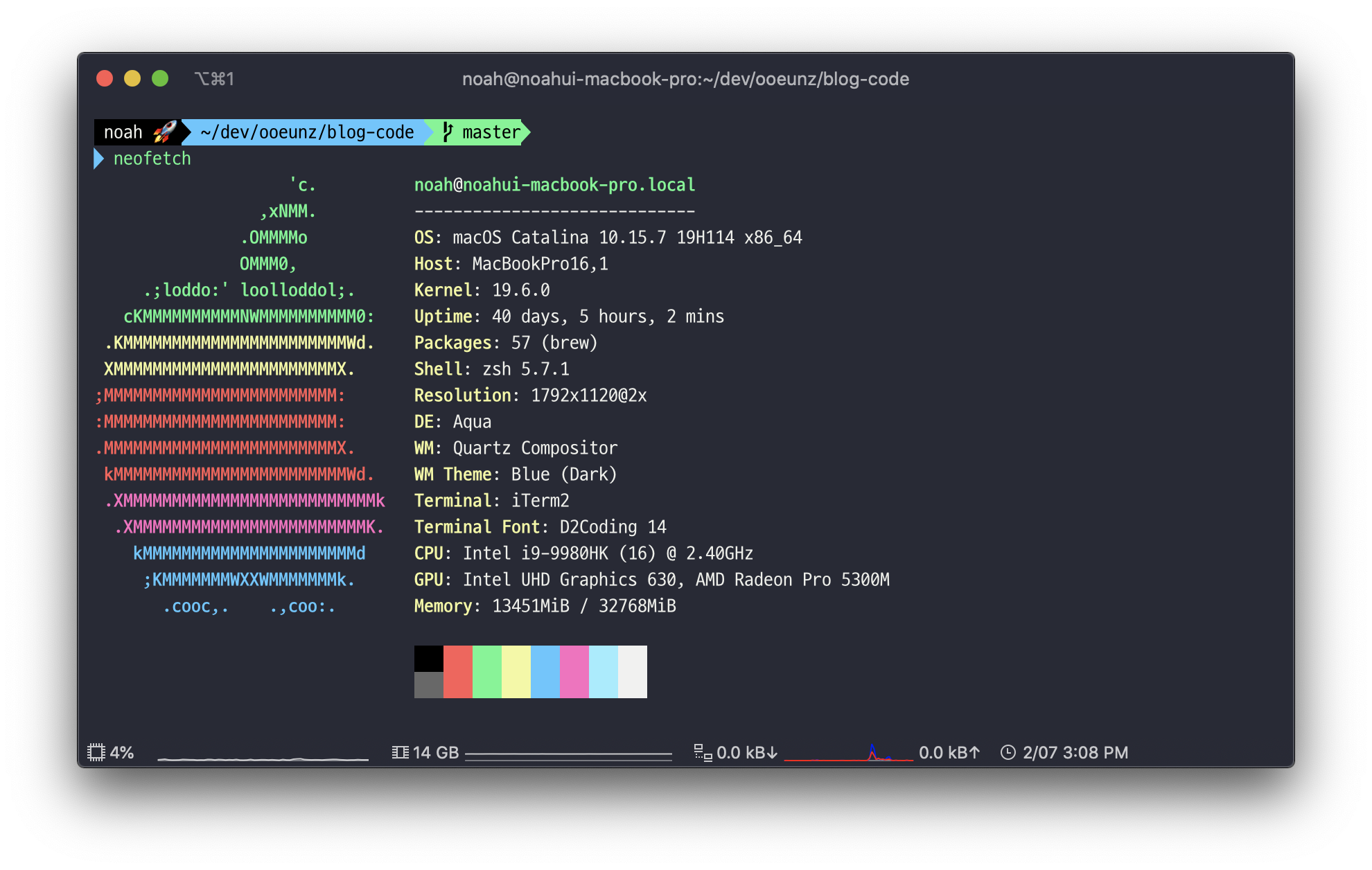
Task: Click the network throughput icon
Action: (x=703, y=752)
